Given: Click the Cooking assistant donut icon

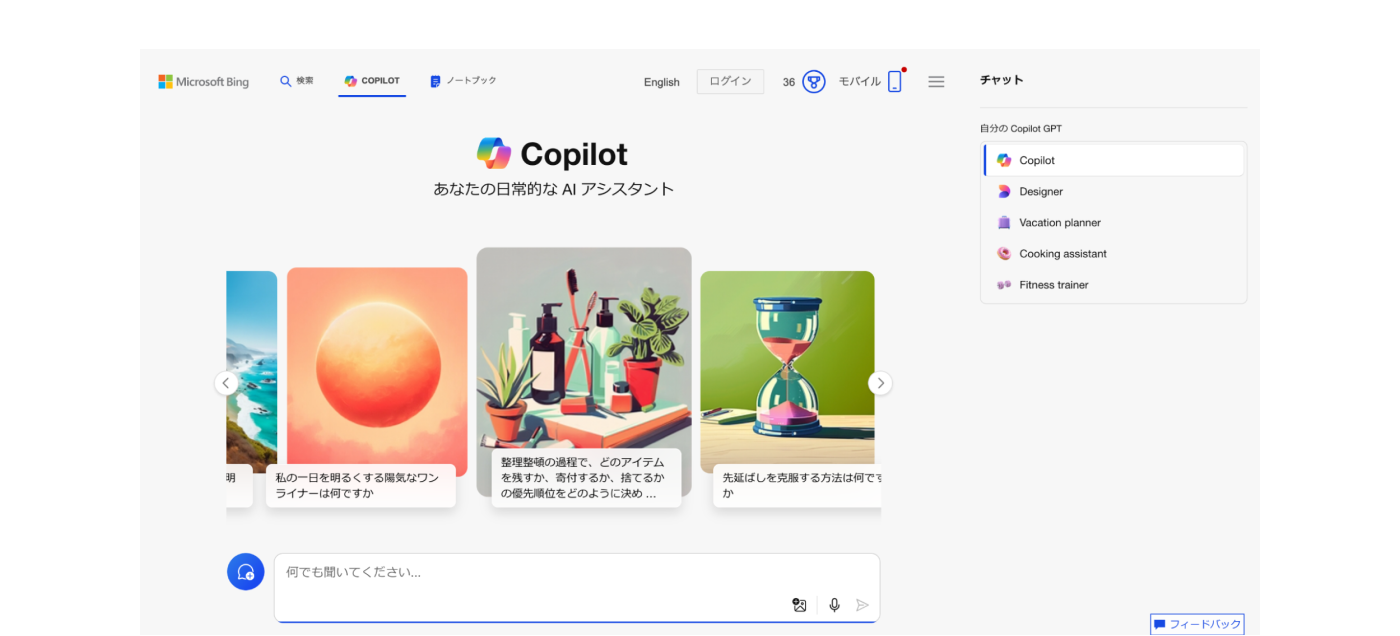Looking at the screenshot, I should tap(1004, 253).
